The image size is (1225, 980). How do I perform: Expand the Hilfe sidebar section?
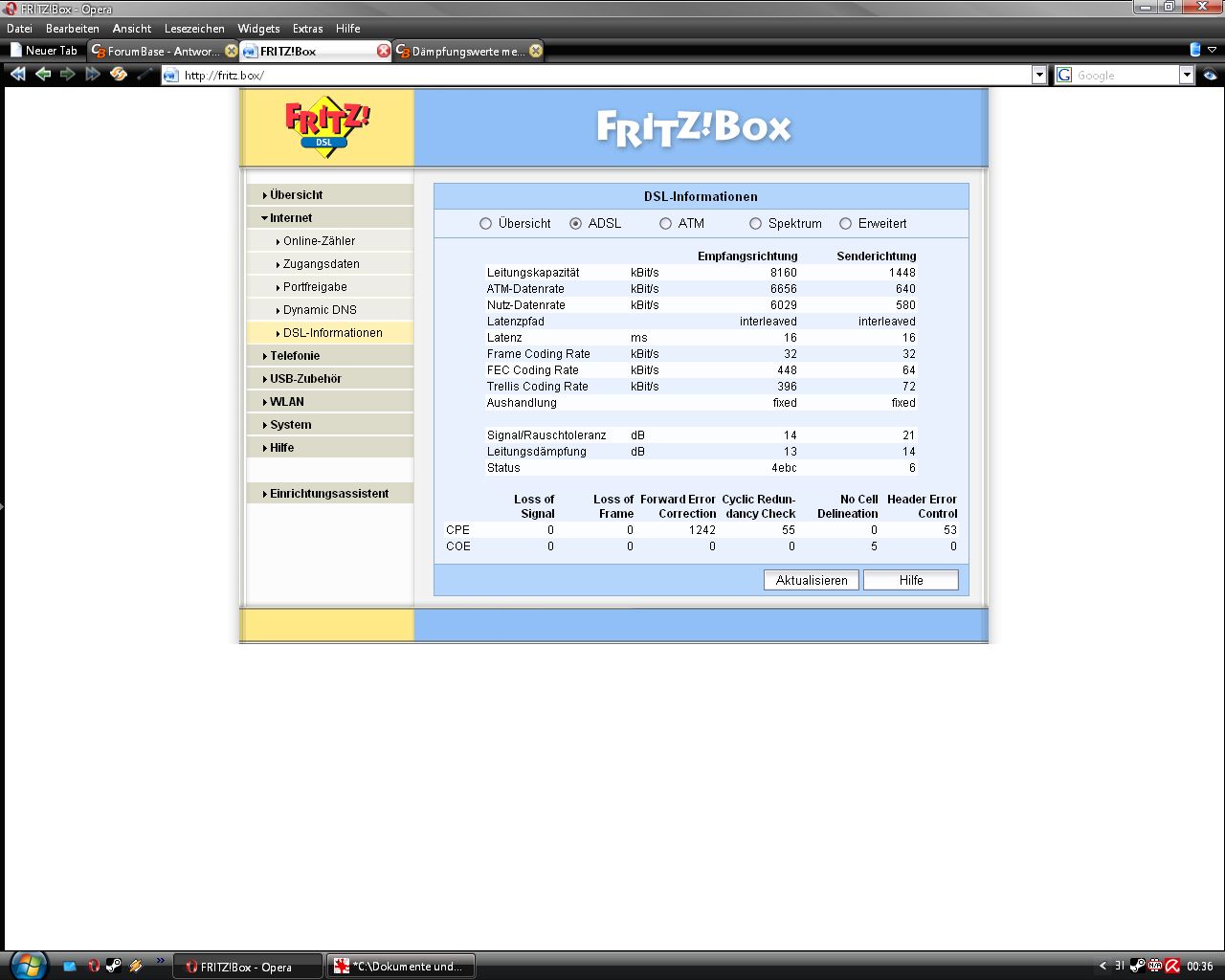coord(330,447)
